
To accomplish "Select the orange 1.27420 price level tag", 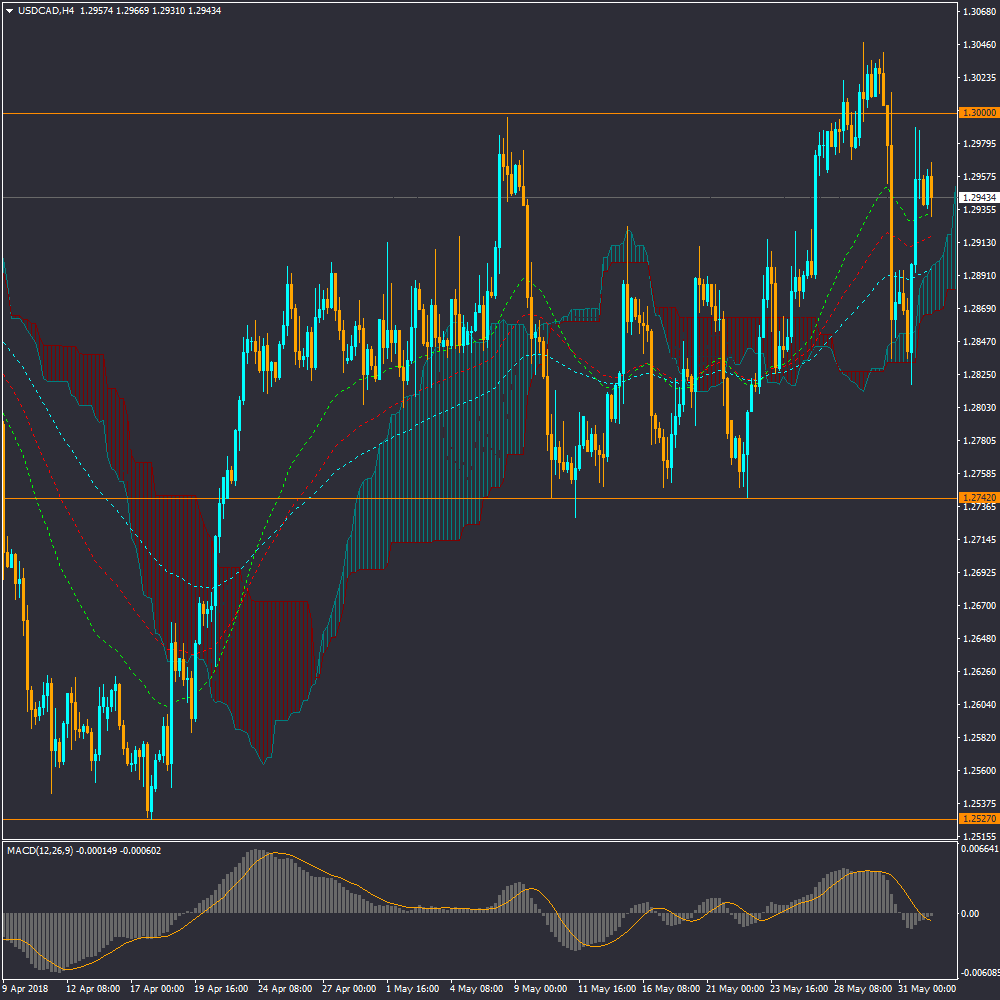I will tap(977, 497).
